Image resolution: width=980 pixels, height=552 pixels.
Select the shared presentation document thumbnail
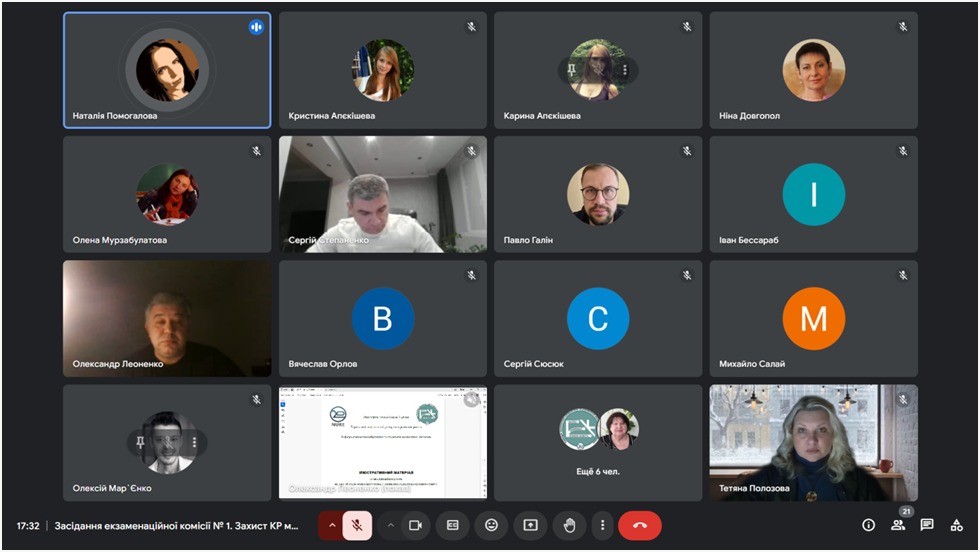pos(383,442)
